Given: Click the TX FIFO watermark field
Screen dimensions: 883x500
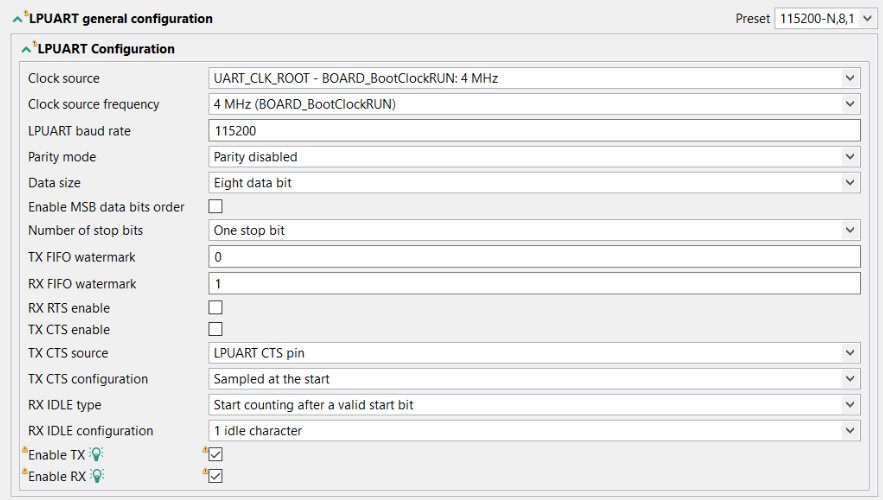Looking at the screenshot, I should coord(534,257).
